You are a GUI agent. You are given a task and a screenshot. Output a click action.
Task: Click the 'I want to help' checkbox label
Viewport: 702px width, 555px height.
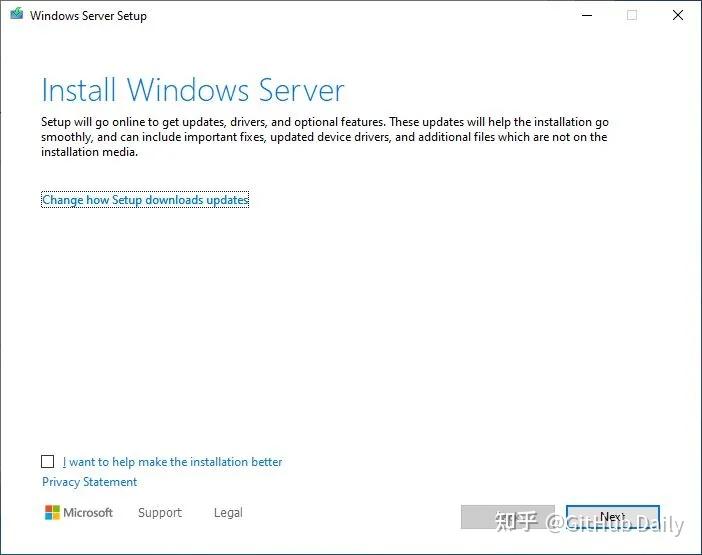pyautogui.click(x=172, y=462)
